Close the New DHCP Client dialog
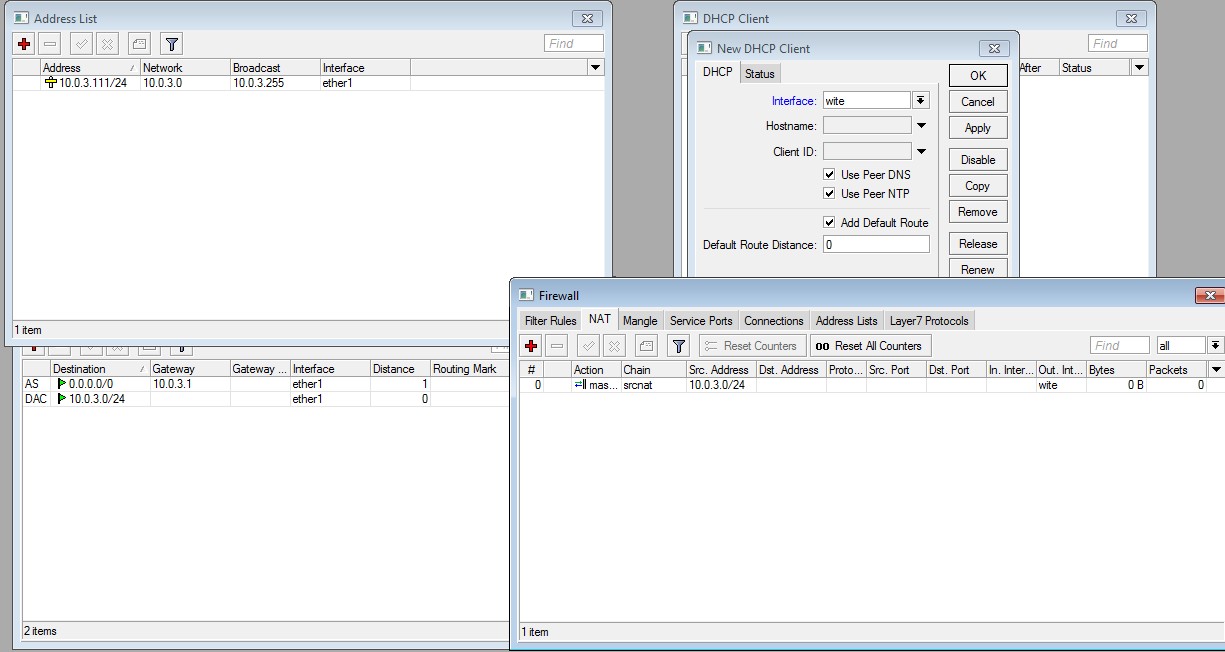Viewport: 1225px width, 652px height. (993, 48)
